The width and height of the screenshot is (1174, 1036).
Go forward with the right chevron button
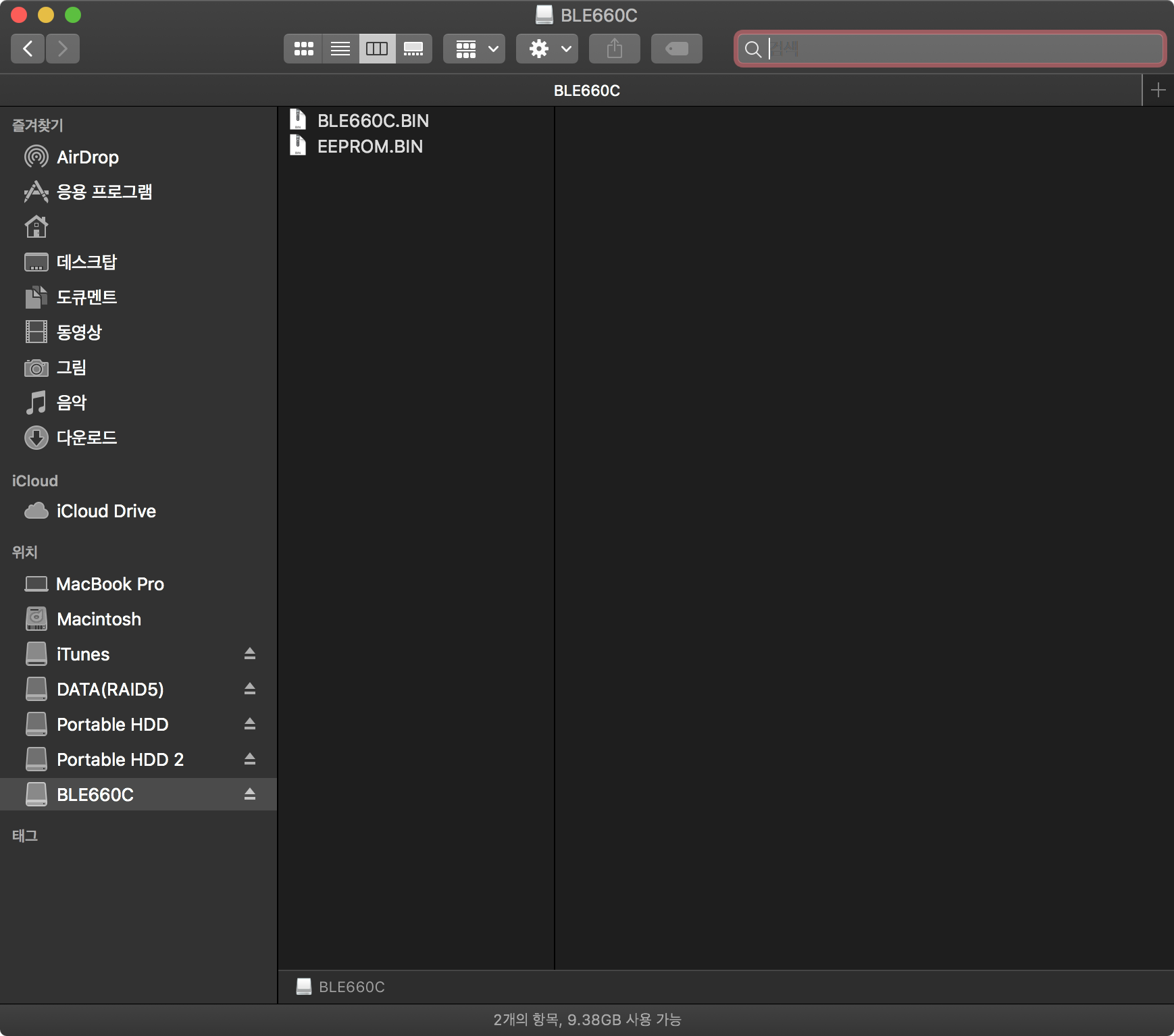coord(63,49)
